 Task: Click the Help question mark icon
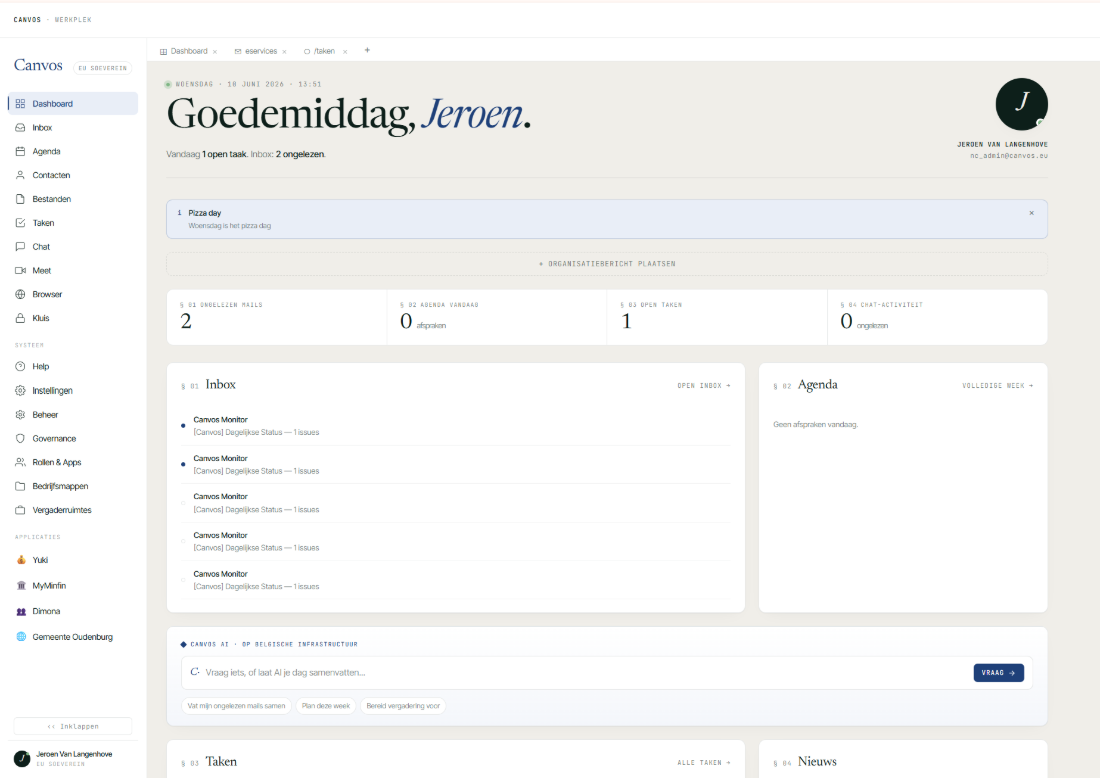point(20,366)
